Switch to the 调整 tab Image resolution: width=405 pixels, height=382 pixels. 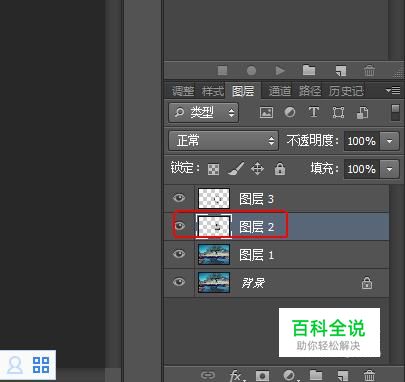(x=183, y=91)
